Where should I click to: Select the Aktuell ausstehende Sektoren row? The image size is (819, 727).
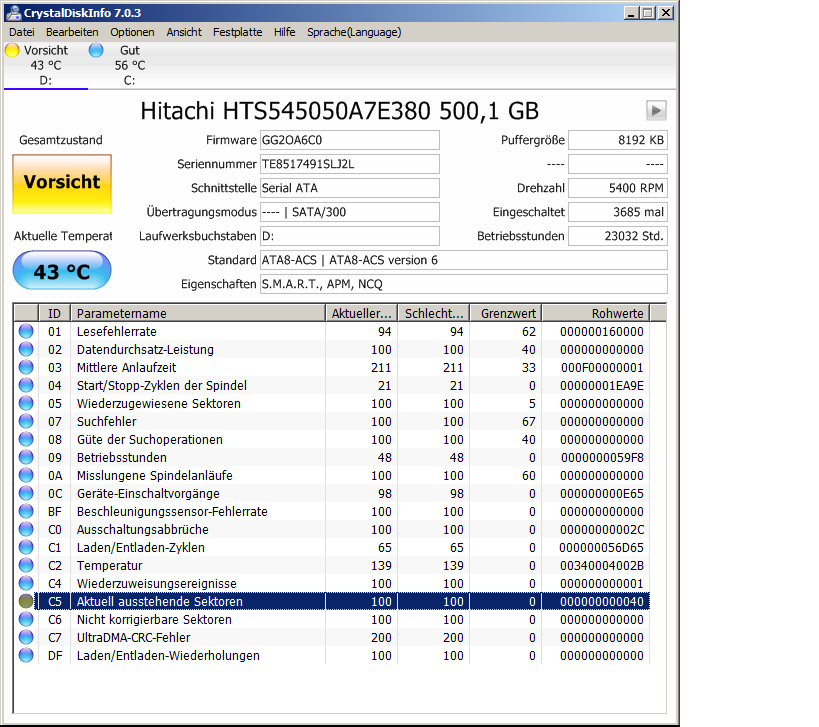tap(343, 602)
